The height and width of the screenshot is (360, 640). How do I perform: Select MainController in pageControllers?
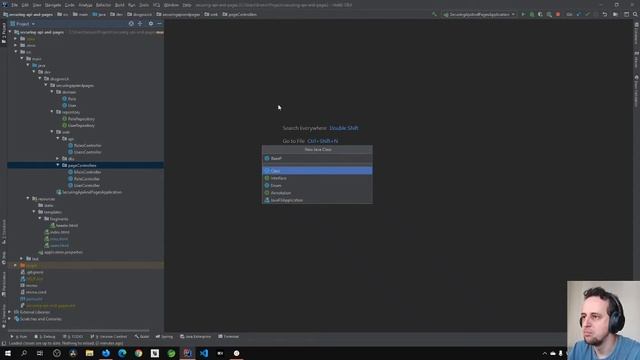click(x=87, y=172)
